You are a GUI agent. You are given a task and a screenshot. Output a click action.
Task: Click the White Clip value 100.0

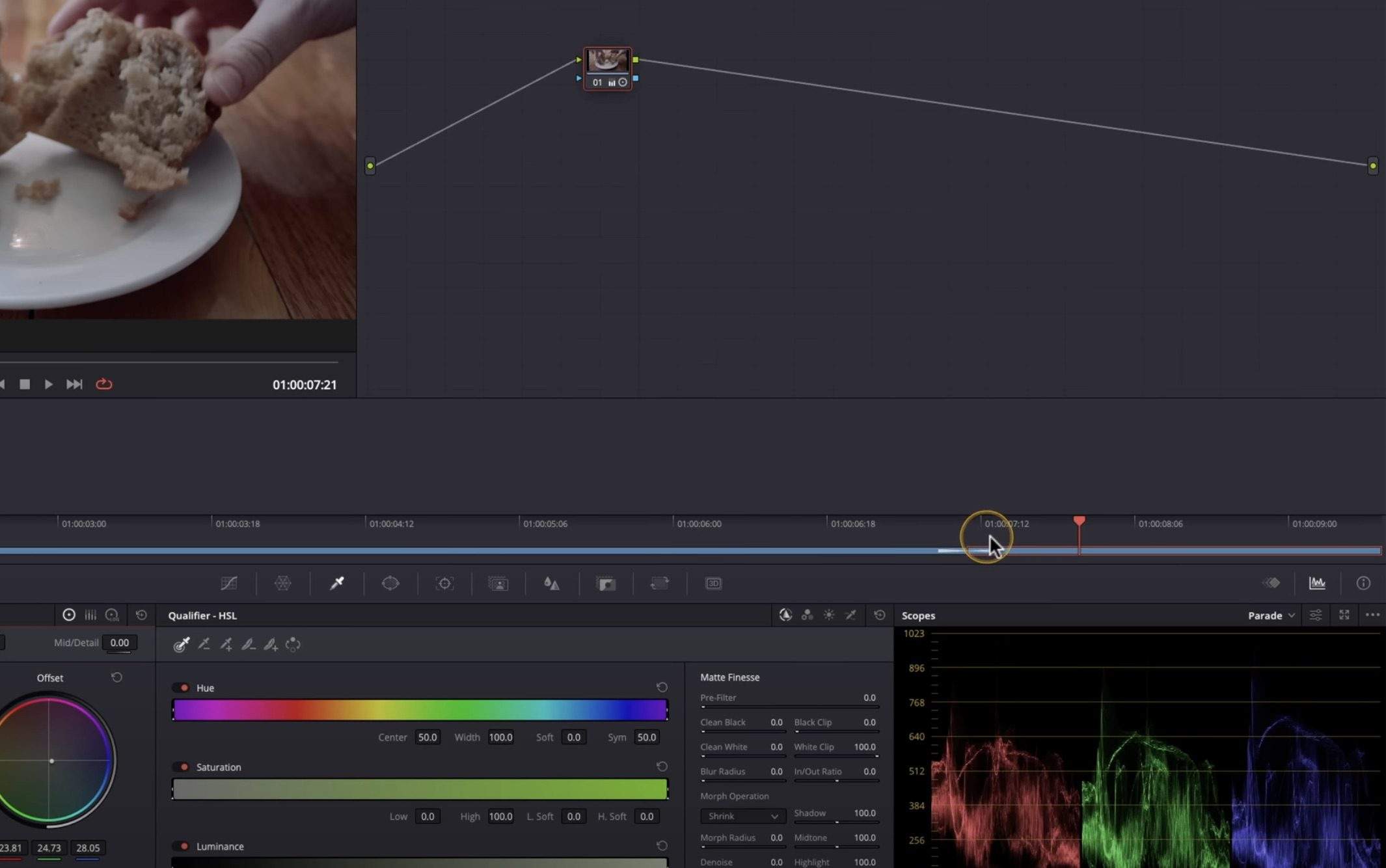864,747
